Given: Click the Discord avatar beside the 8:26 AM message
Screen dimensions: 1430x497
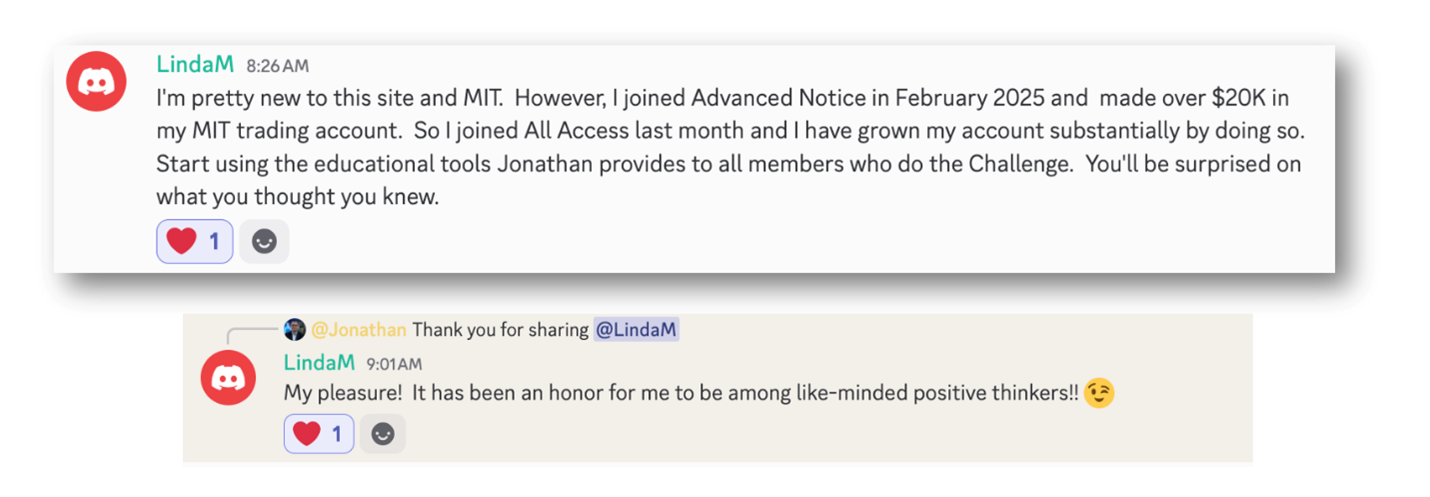Looking at the screenshot, I should [x=97, y=81].
